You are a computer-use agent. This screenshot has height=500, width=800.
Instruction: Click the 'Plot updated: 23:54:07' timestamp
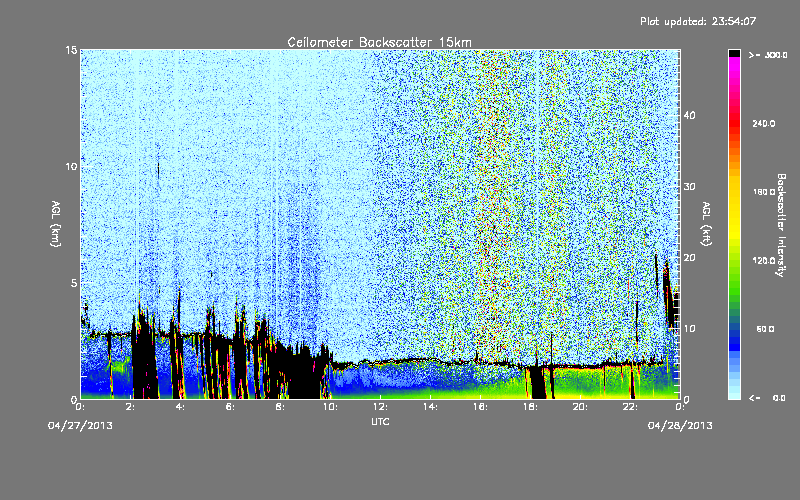[x=698, y=21]
